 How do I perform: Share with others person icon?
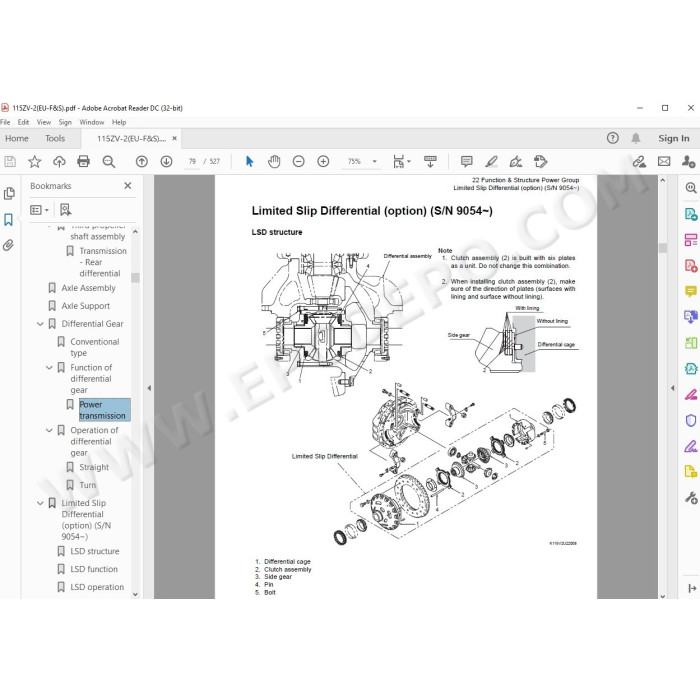(x=688, y=162)
